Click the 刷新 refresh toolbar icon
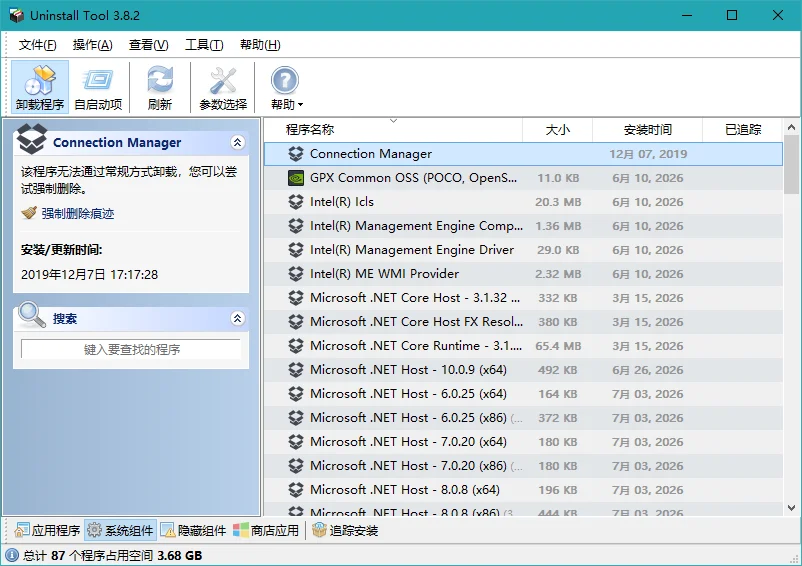 pyautogui.click(x=160, y=86)
